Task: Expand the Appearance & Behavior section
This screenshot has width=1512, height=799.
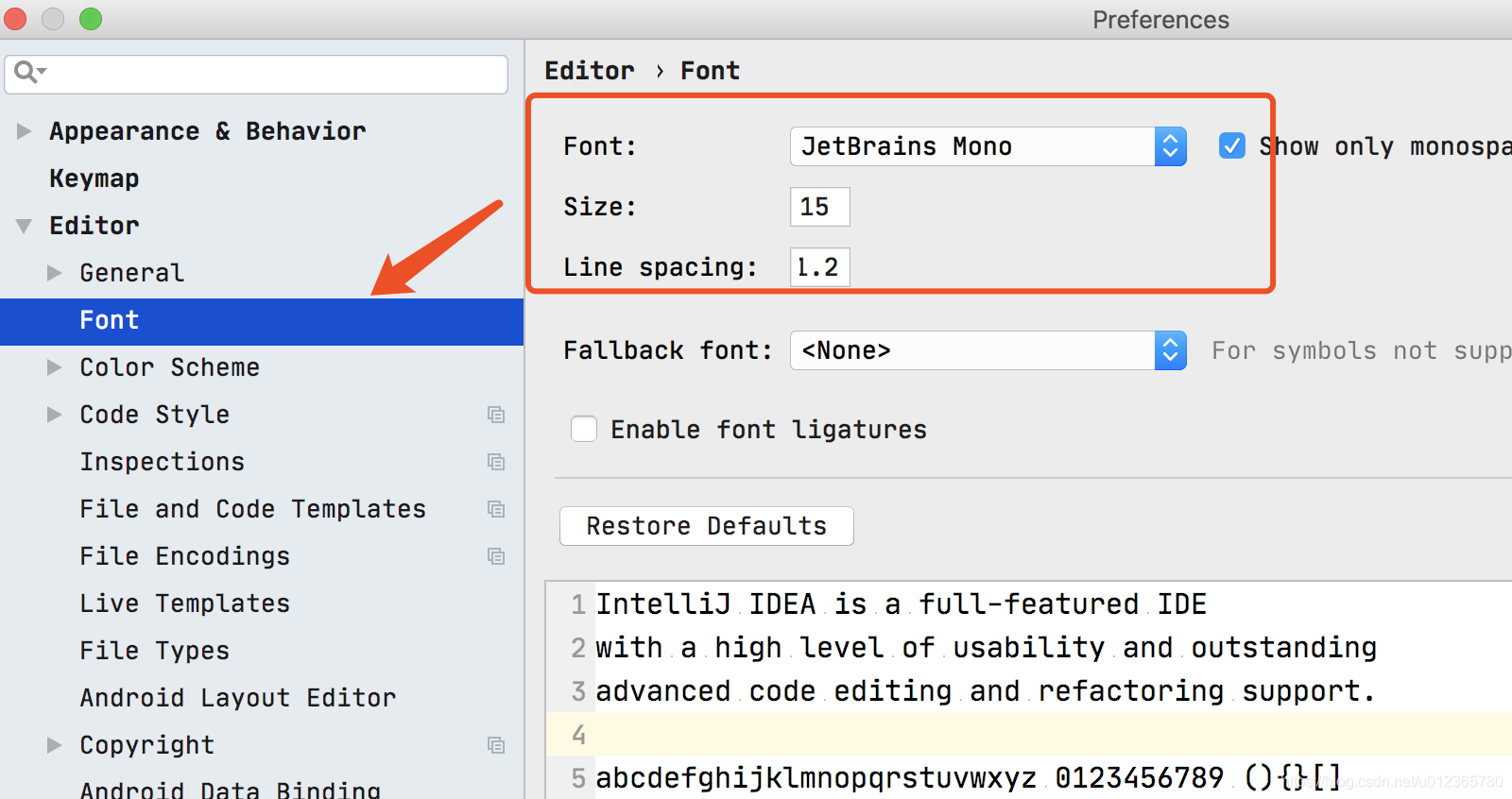Action: 25,131
